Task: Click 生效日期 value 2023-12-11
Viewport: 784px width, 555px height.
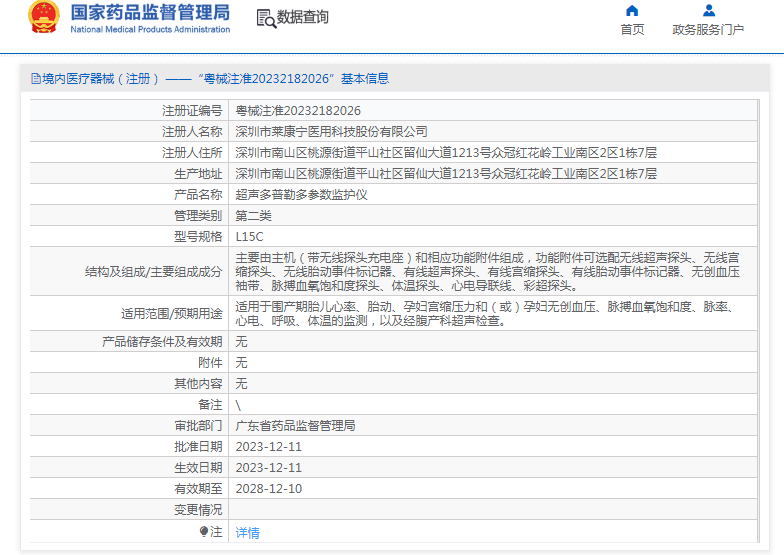Action: pos(268,468)
